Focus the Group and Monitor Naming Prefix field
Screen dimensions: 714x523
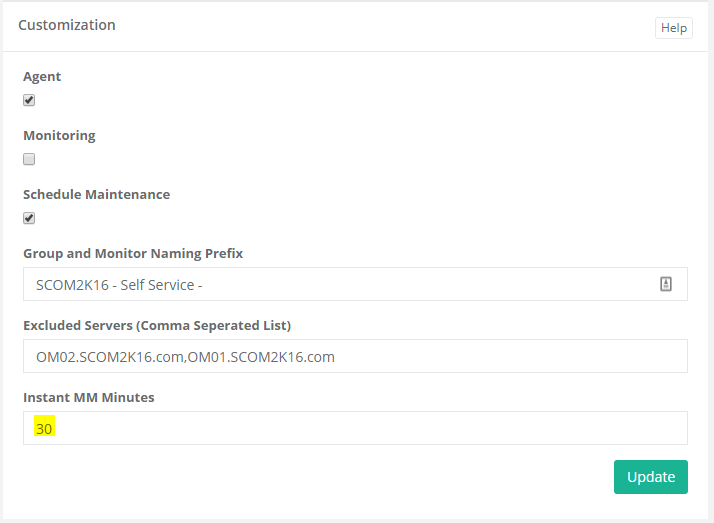[x=355, y=284]
